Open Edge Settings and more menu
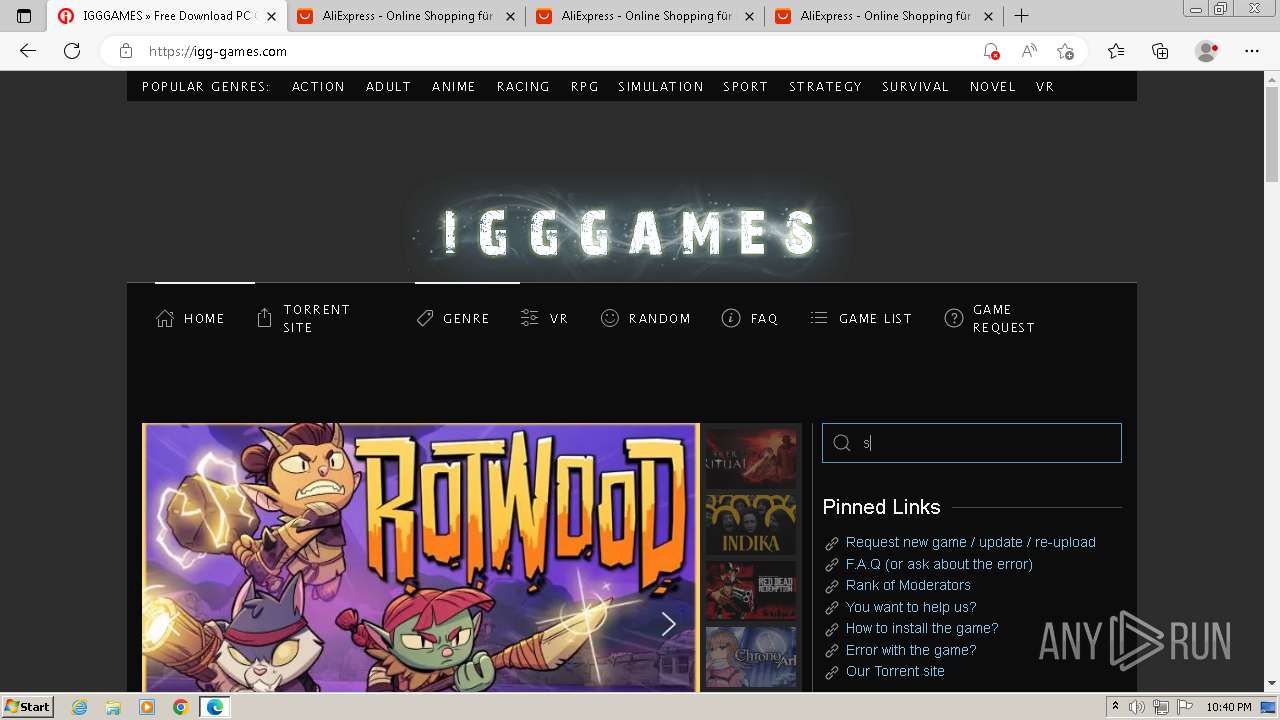This screenshot has height=720, width=1280. (1252, 51)
